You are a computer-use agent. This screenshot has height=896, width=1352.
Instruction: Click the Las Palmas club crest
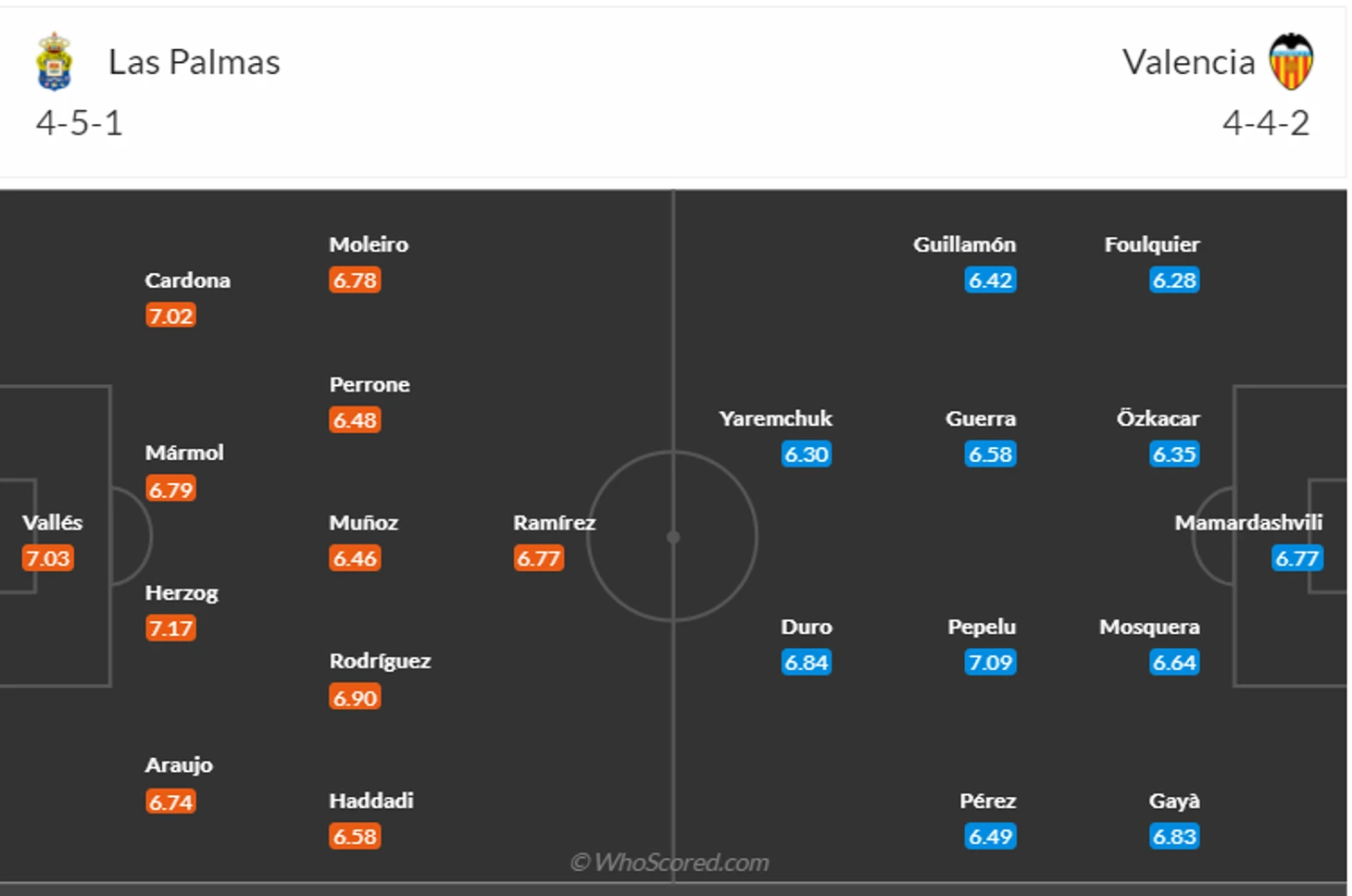point(54,61)
